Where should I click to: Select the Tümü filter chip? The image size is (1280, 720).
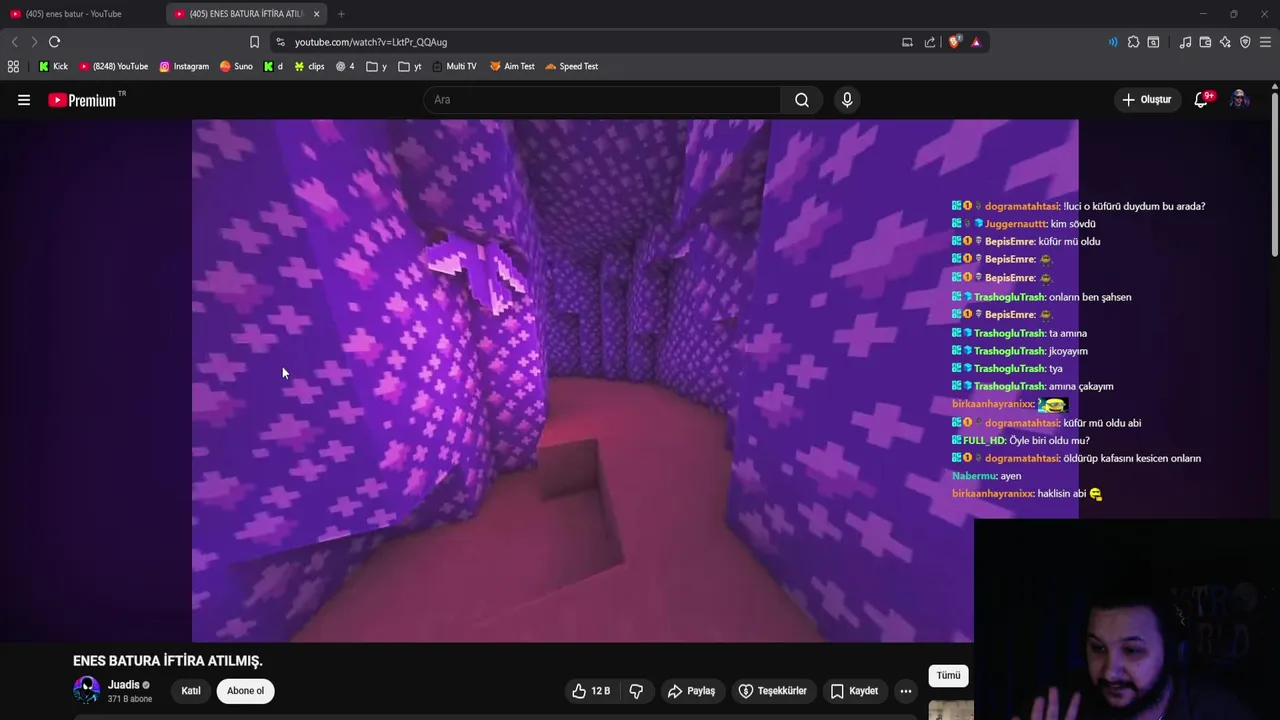[x=948, y=676]
